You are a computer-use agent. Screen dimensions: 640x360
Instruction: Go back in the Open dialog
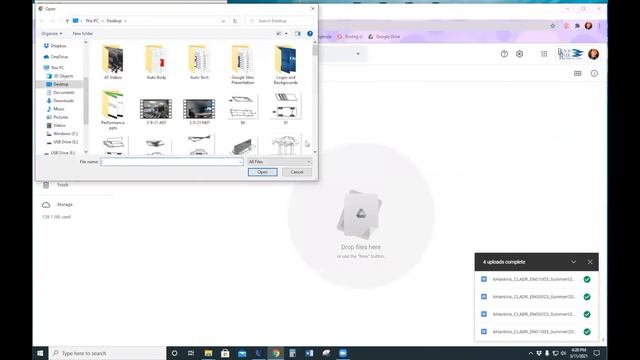tap(42, 21)
